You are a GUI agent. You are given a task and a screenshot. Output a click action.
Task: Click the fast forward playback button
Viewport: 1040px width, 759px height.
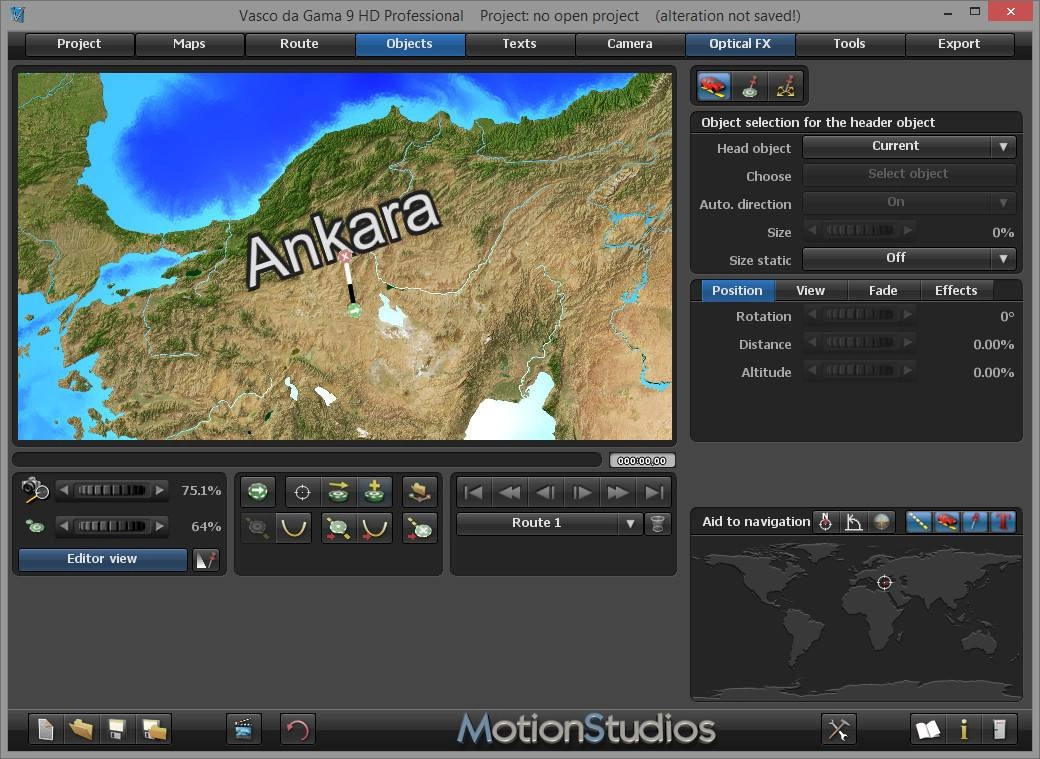pyautogui.click(x=618, y=493)
